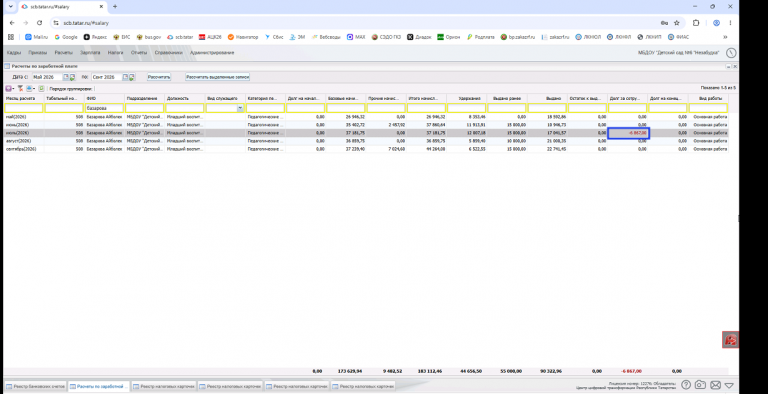Select the август(2026) row
Viewport: 768px width, 394px height.
point(366,141)
